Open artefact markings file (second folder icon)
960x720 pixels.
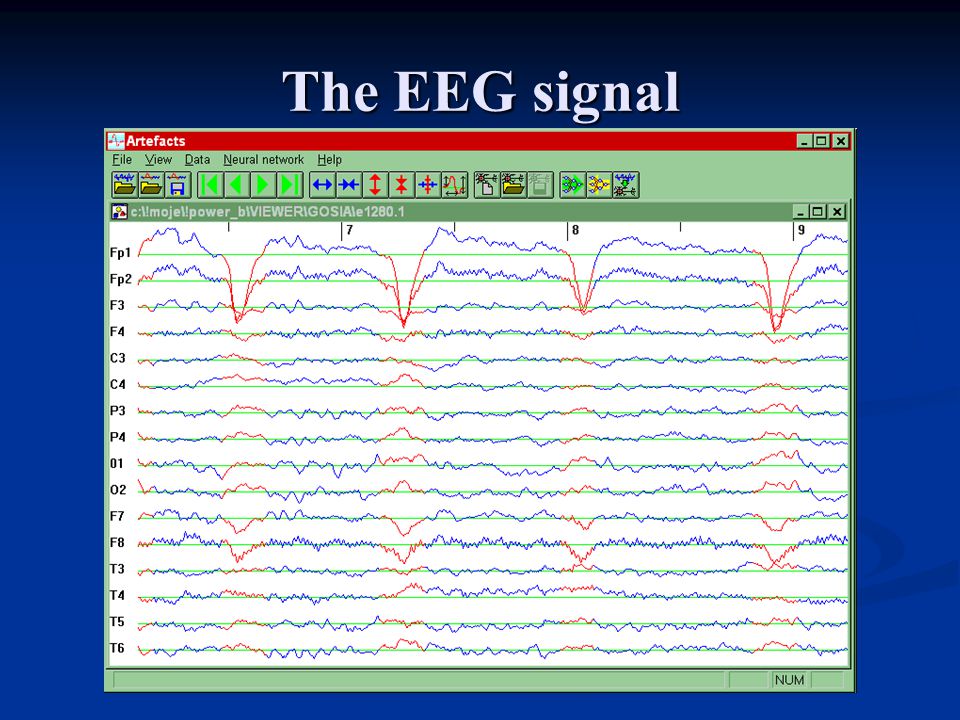pos(151,184)
